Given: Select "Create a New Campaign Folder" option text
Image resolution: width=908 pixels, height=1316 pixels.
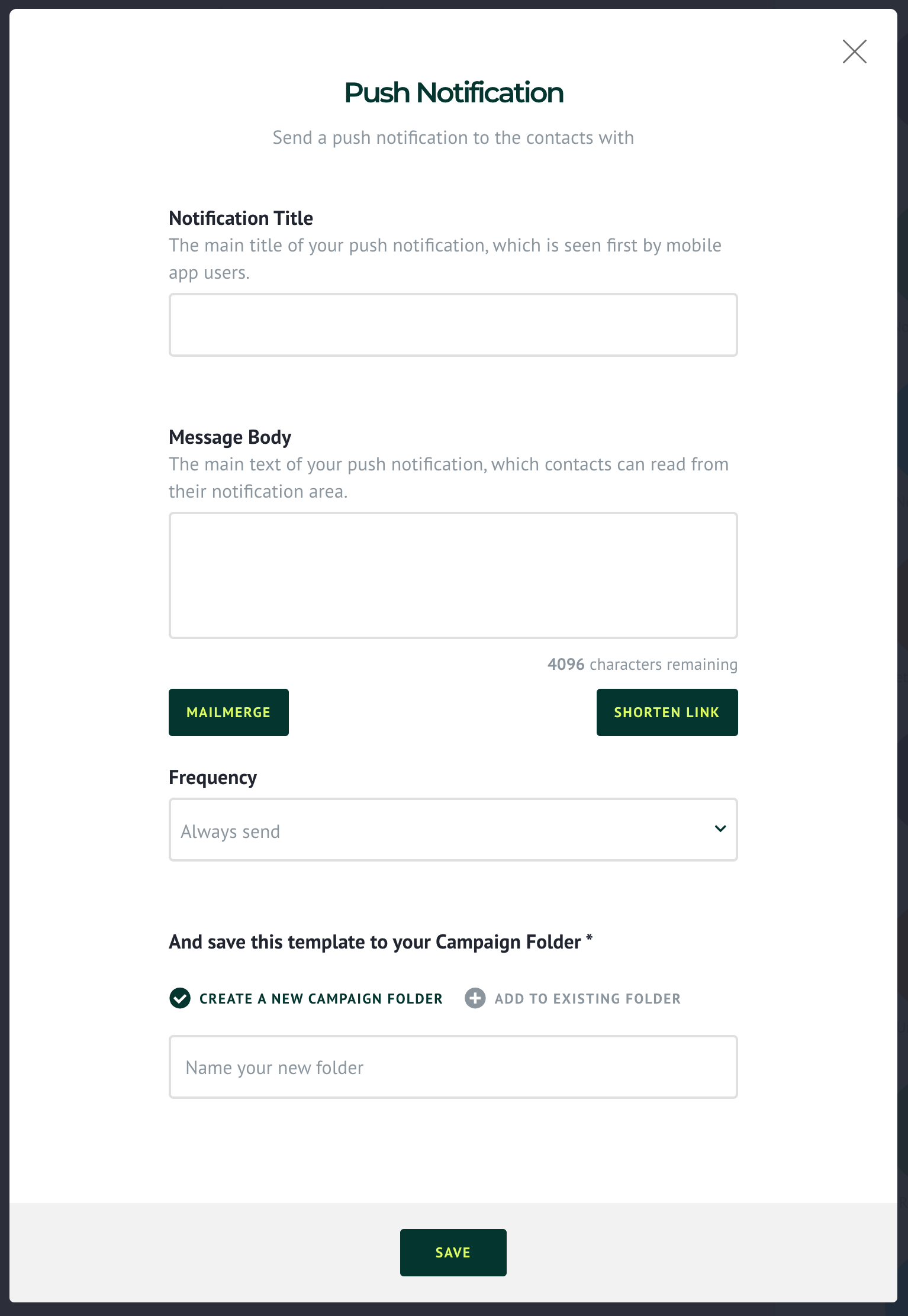Looking at the screenshot, I should coord(321,999).
